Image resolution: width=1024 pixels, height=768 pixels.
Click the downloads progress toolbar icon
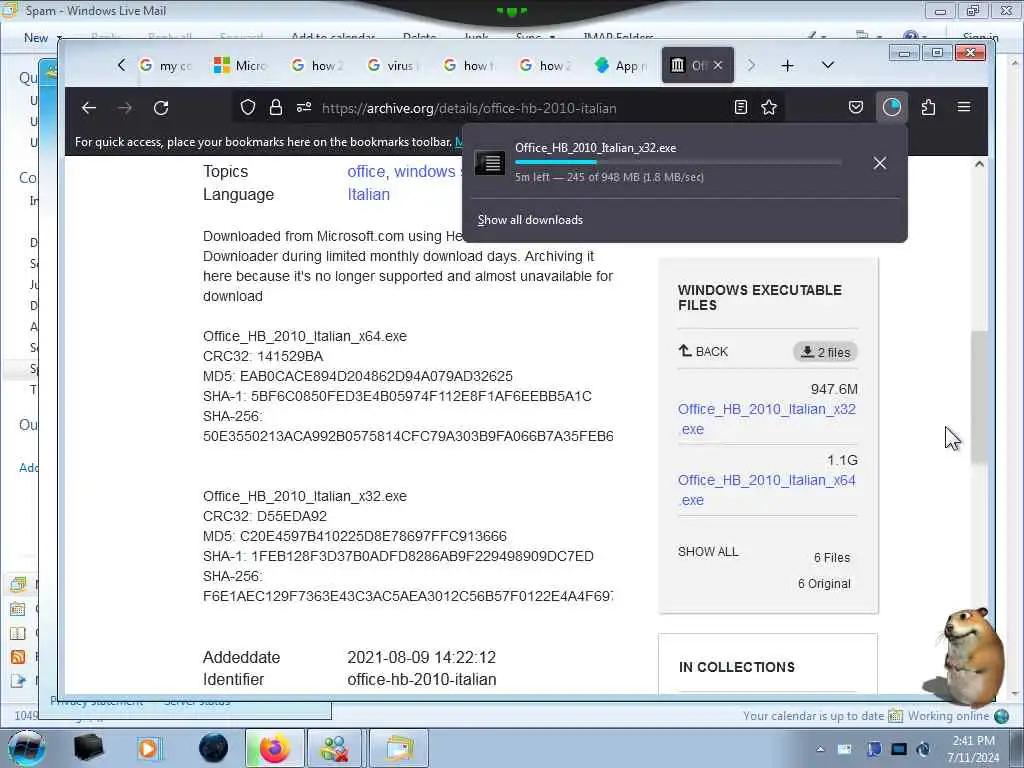[891, 107]
